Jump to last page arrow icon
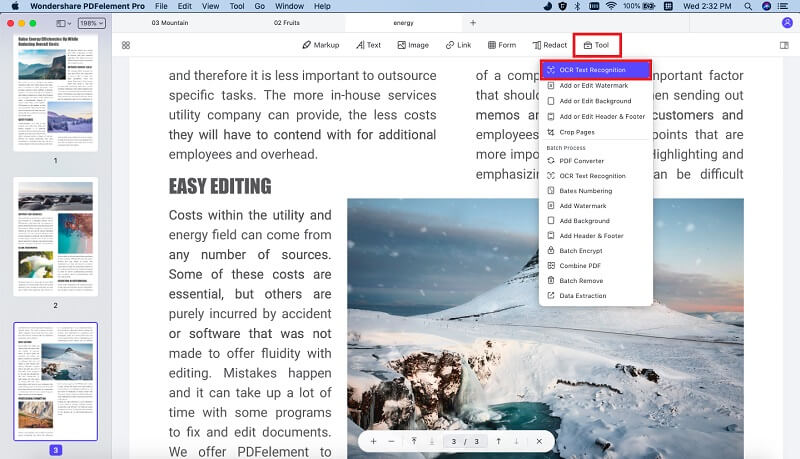 point(432,442)
